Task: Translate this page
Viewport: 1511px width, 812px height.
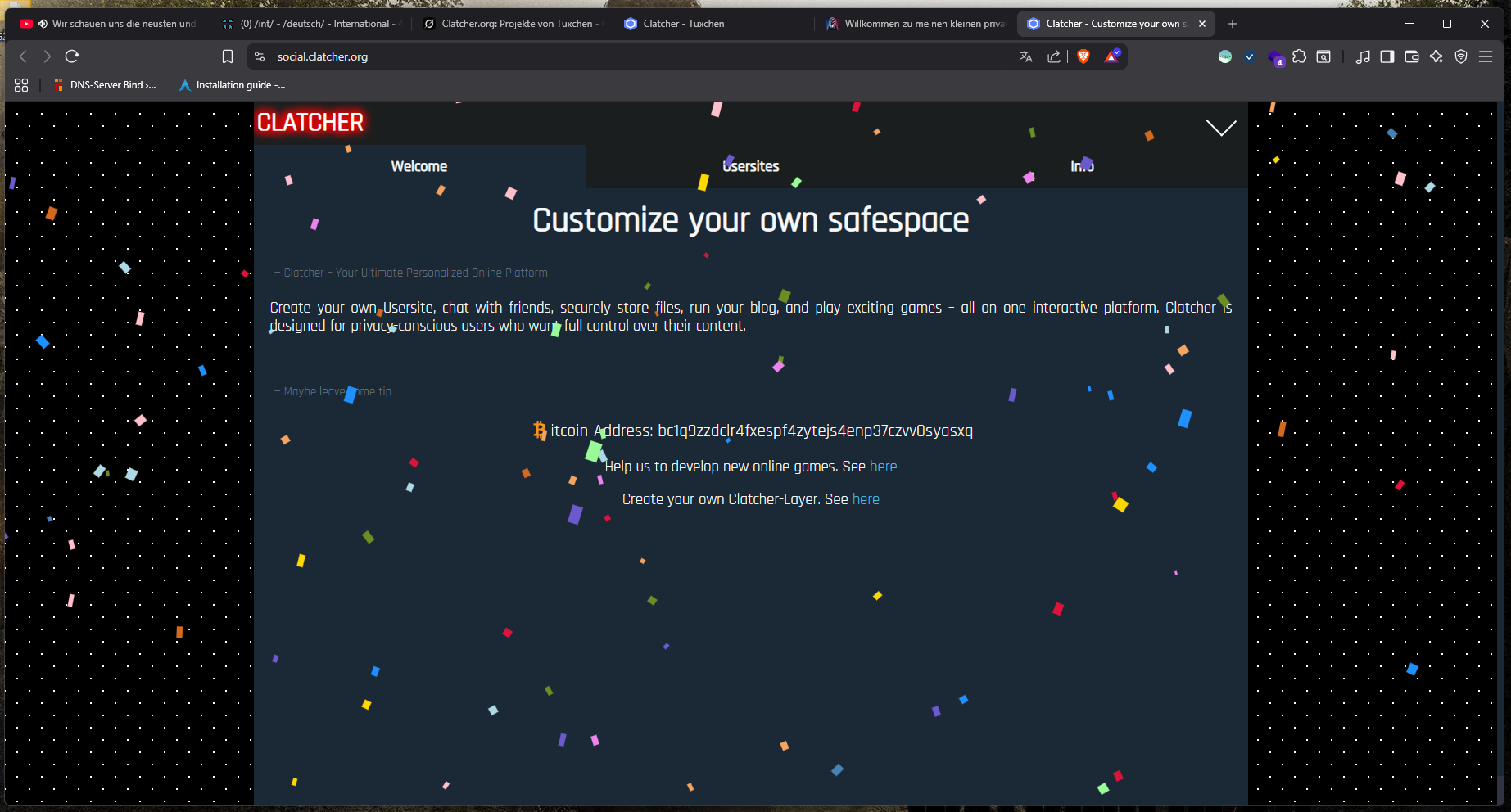Action: 1026,56
